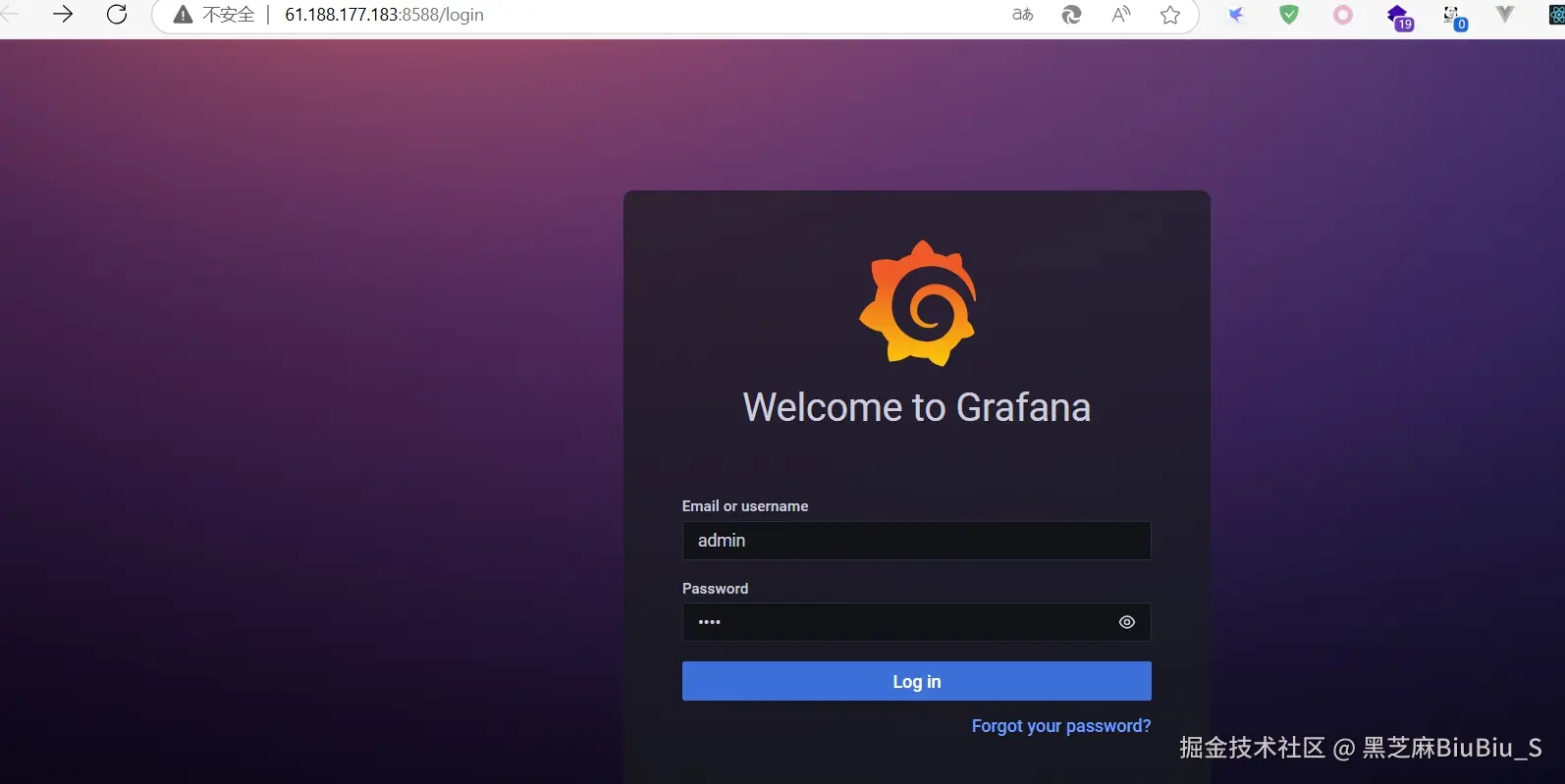
Task: Open the gray V extension icon
Action: point(1504,14)
